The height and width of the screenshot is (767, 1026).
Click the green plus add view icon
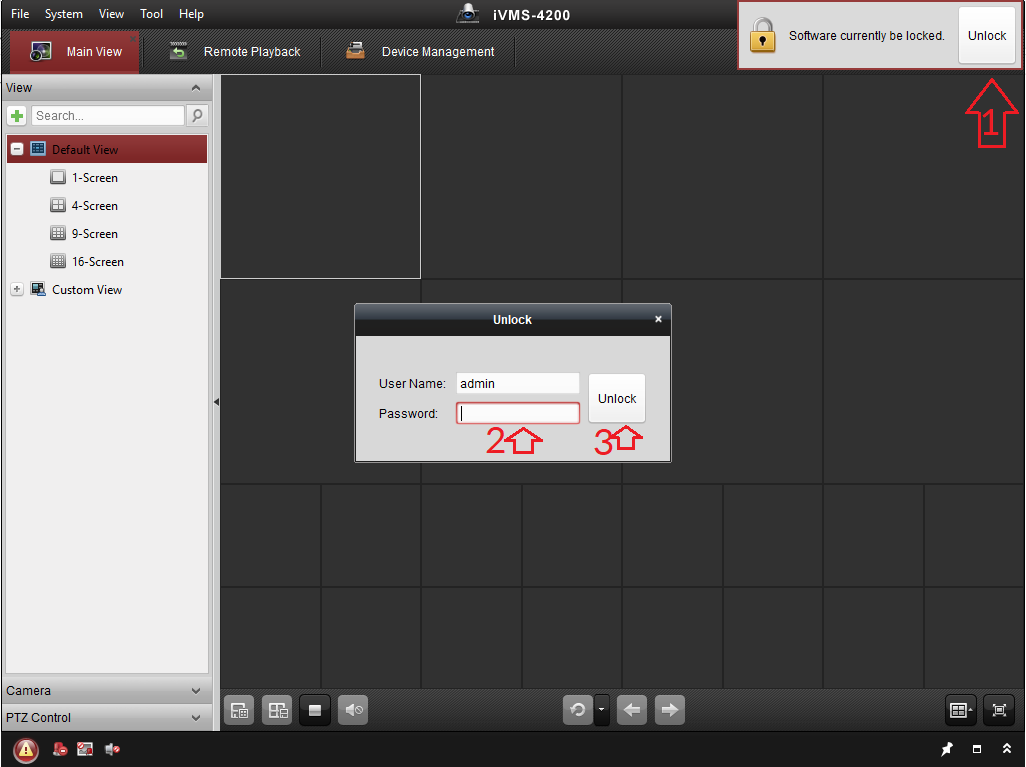pyautogui.click(x=17, y=116)
